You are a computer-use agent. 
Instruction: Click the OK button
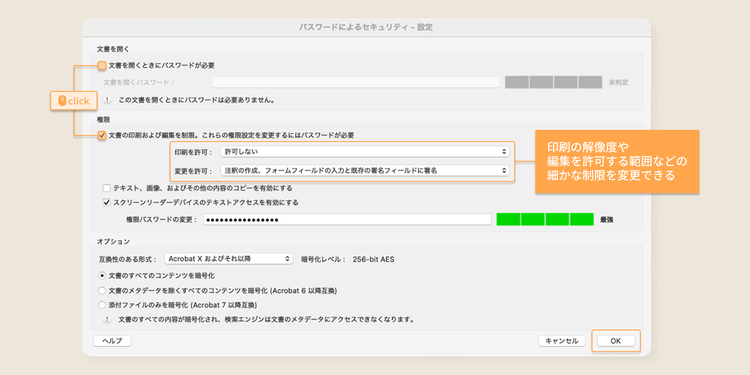click(x=616, y=341)
